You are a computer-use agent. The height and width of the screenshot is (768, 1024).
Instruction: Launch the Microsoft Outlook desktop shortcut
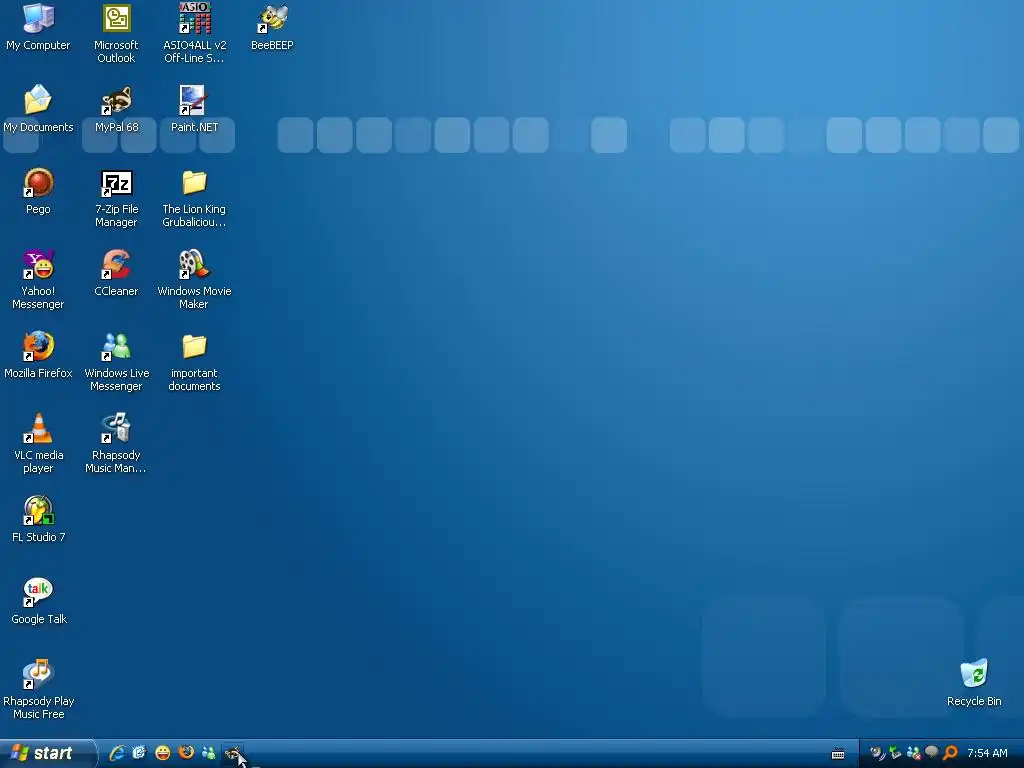click(116, 33)
